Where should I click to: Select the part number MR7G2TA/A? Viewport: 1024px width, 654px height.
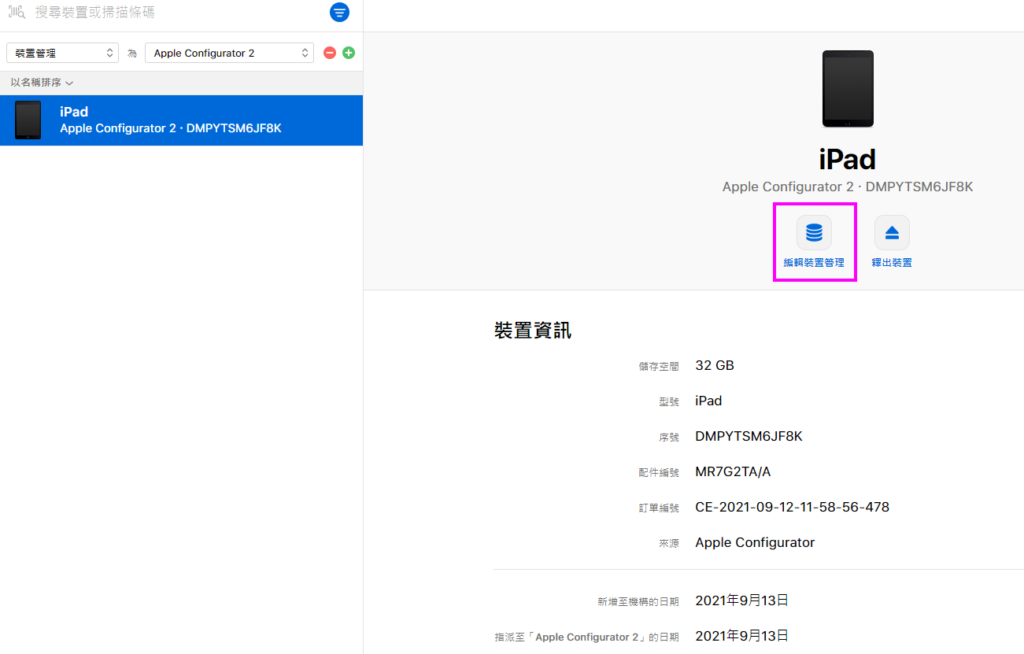click(733, 472)
